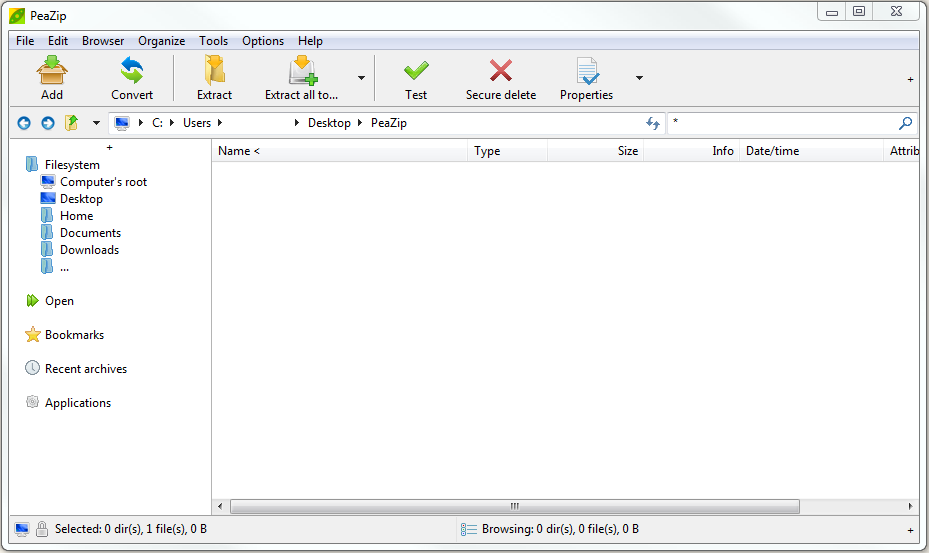
Task: Click the 'Selected: 0 dir(s), 1 file(s), 0 B' status text
Action: [131, 529]
